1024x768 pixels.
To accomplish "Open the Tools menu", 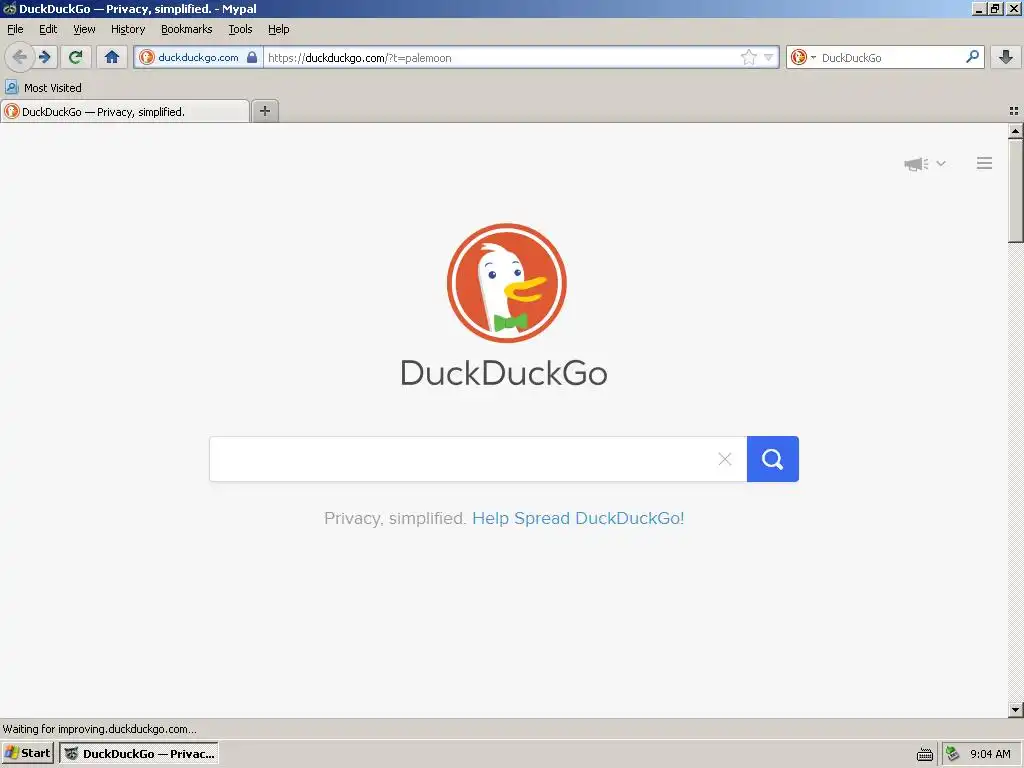I will (x=240, y=29).
